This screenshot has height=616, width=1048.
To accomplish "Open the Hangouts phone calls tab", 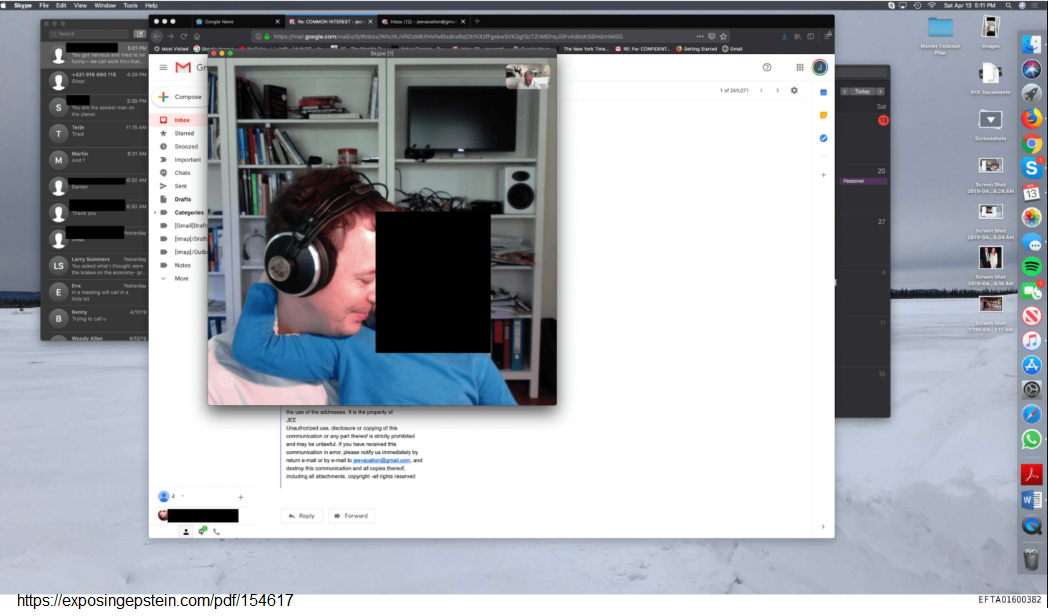I will click(x=217, y=532).
